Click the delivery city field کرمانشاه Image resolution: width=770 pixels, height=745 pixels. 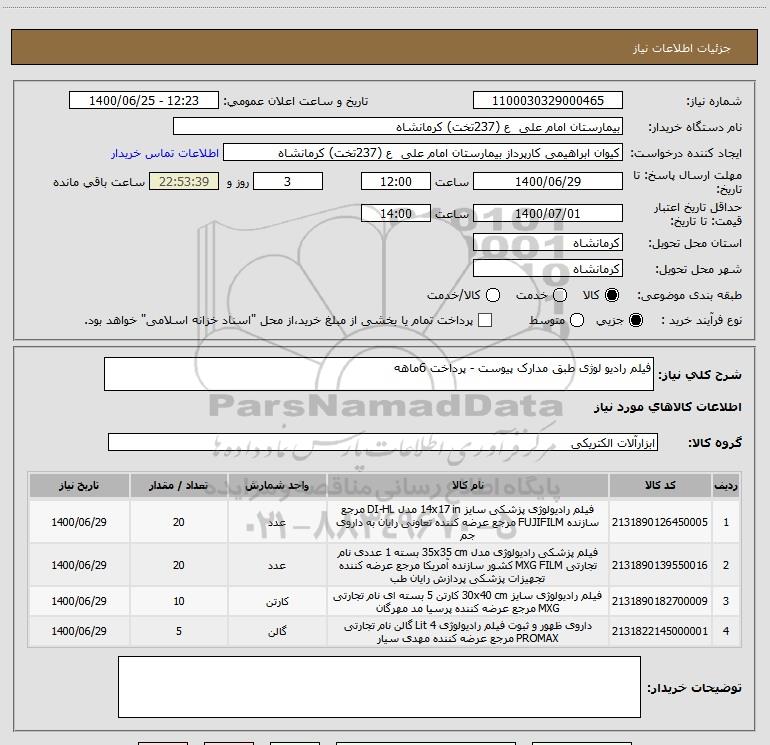pyautogui.click(x=548, y=269)
